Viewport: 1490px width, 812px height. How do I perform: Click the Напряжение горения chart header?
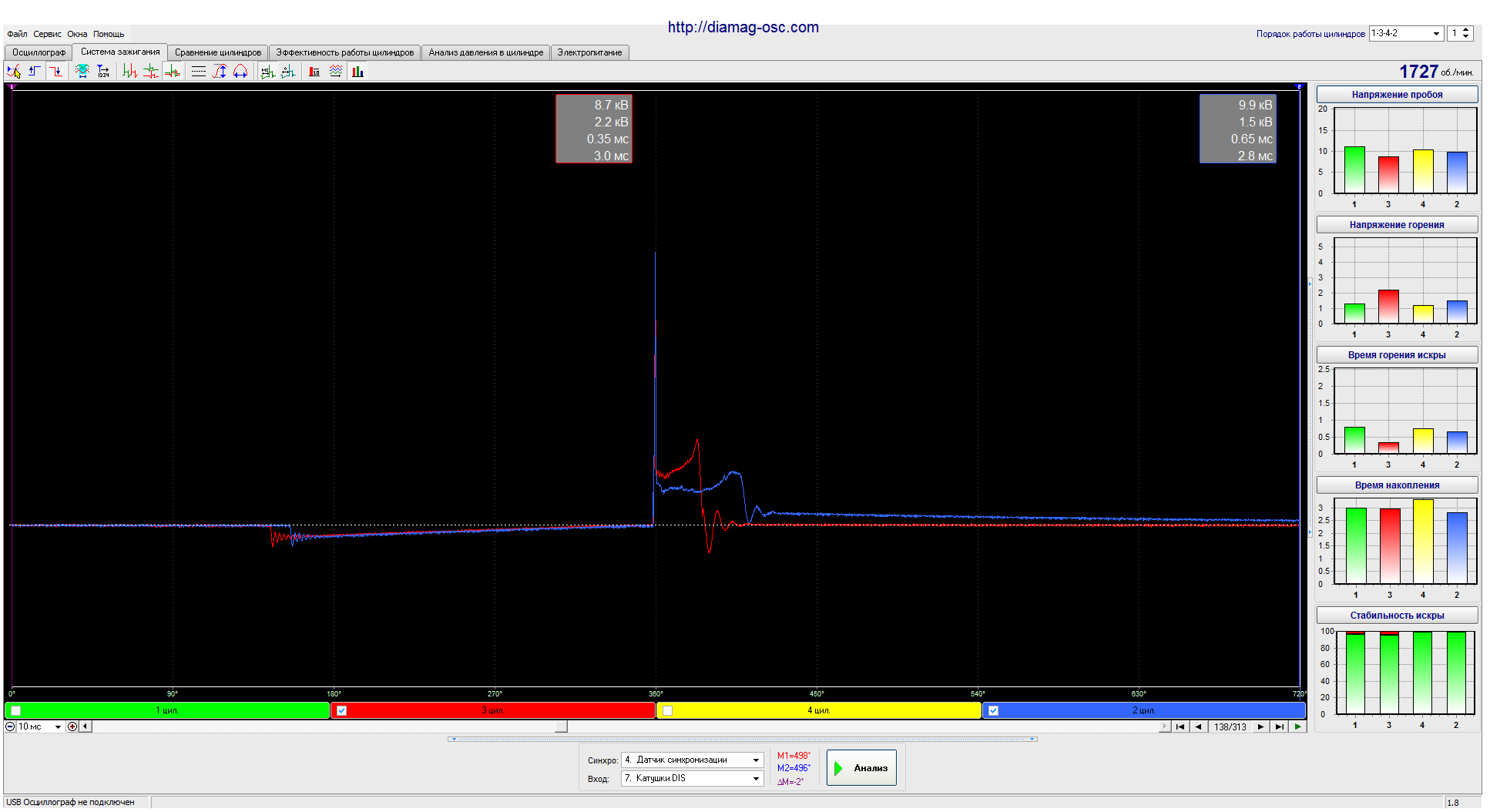tap(1397, 225)
